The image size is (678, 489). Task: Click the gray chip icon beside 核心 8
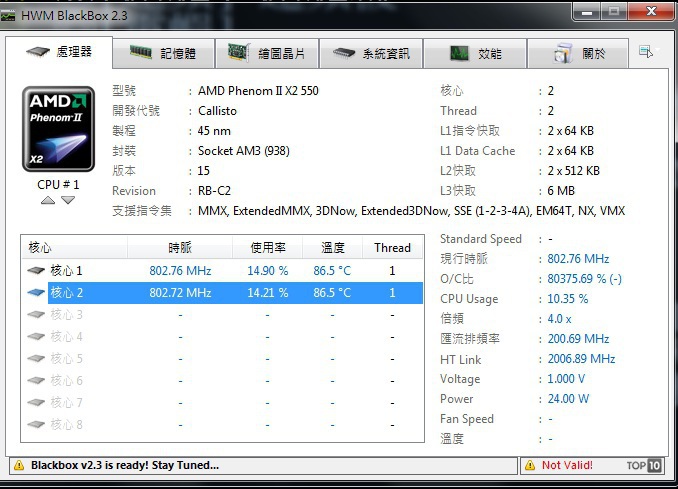point(36,425)
